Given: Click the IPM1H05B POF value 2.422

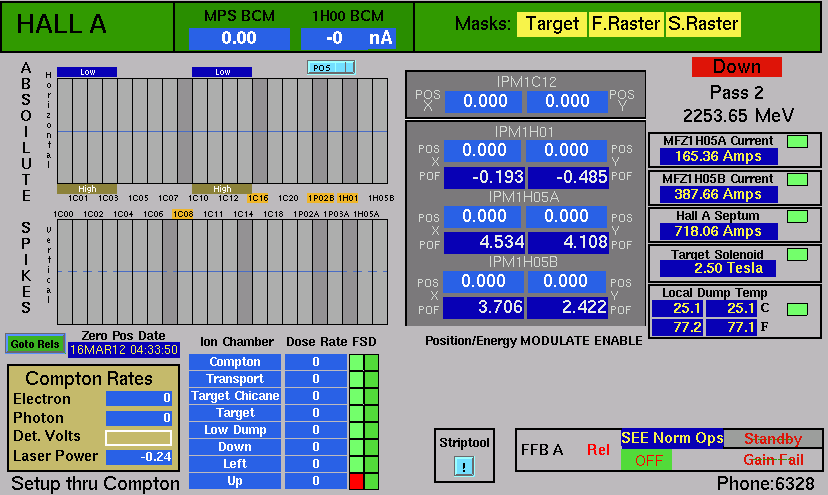Looking at the screenshot, I should click(x=567, y=307).
